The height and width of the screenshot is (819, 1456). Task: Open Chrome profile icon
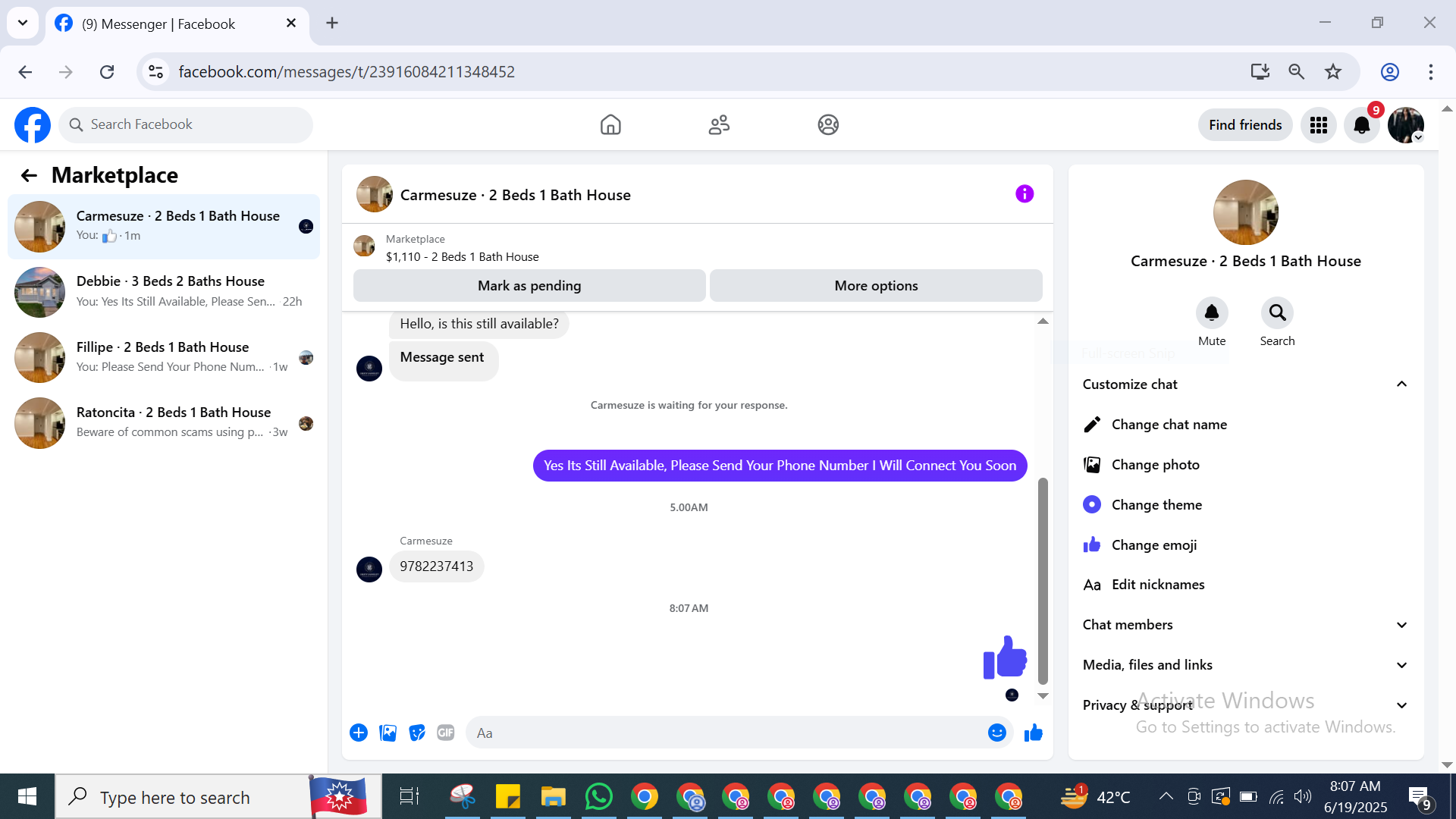[1390, 72]
